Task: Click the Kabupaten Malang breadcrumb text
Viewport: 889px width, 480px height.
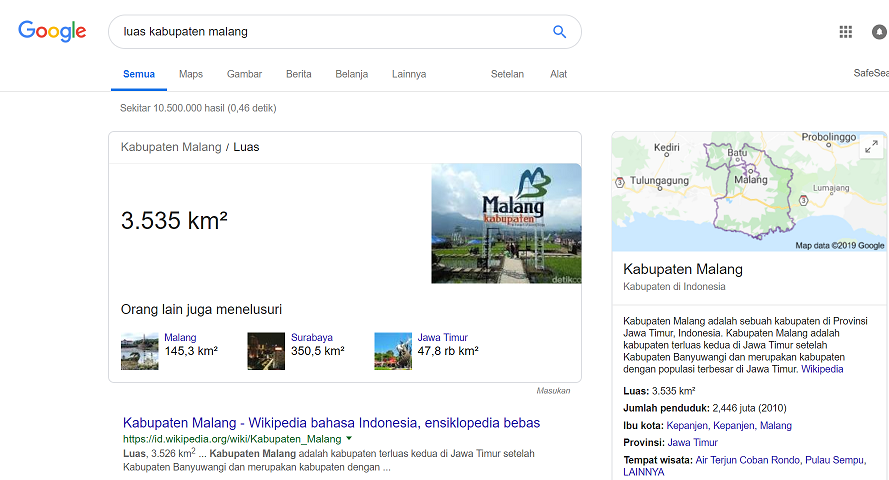Action: pyautogui.click(x=171, y=147)
